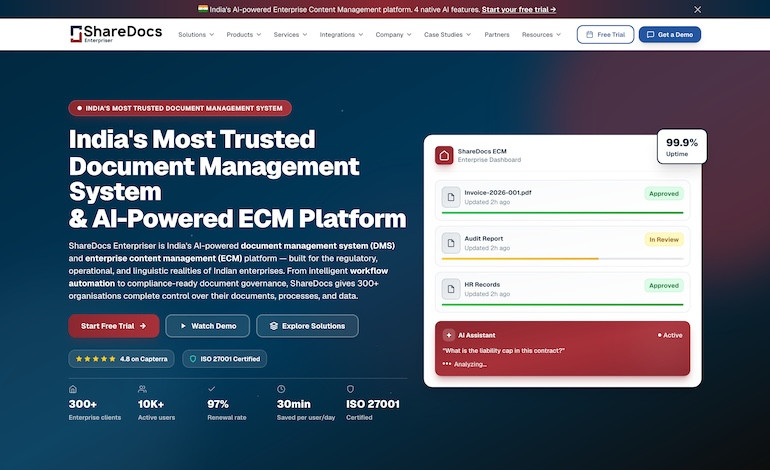
Task: Click the Explore Solutions button
Action: [307, 326]
